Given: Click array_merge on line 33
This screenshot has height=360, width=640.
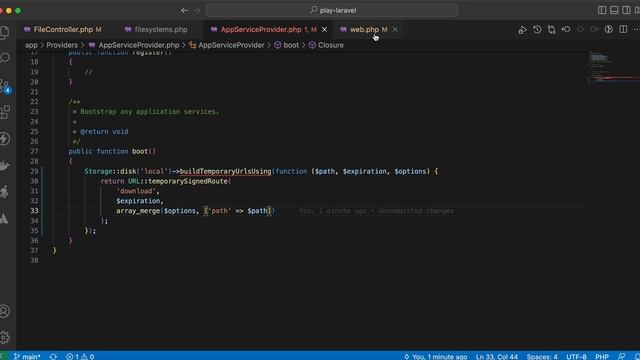Looking at the screenshot, I should pyautogui.click(x=138, y=211).
